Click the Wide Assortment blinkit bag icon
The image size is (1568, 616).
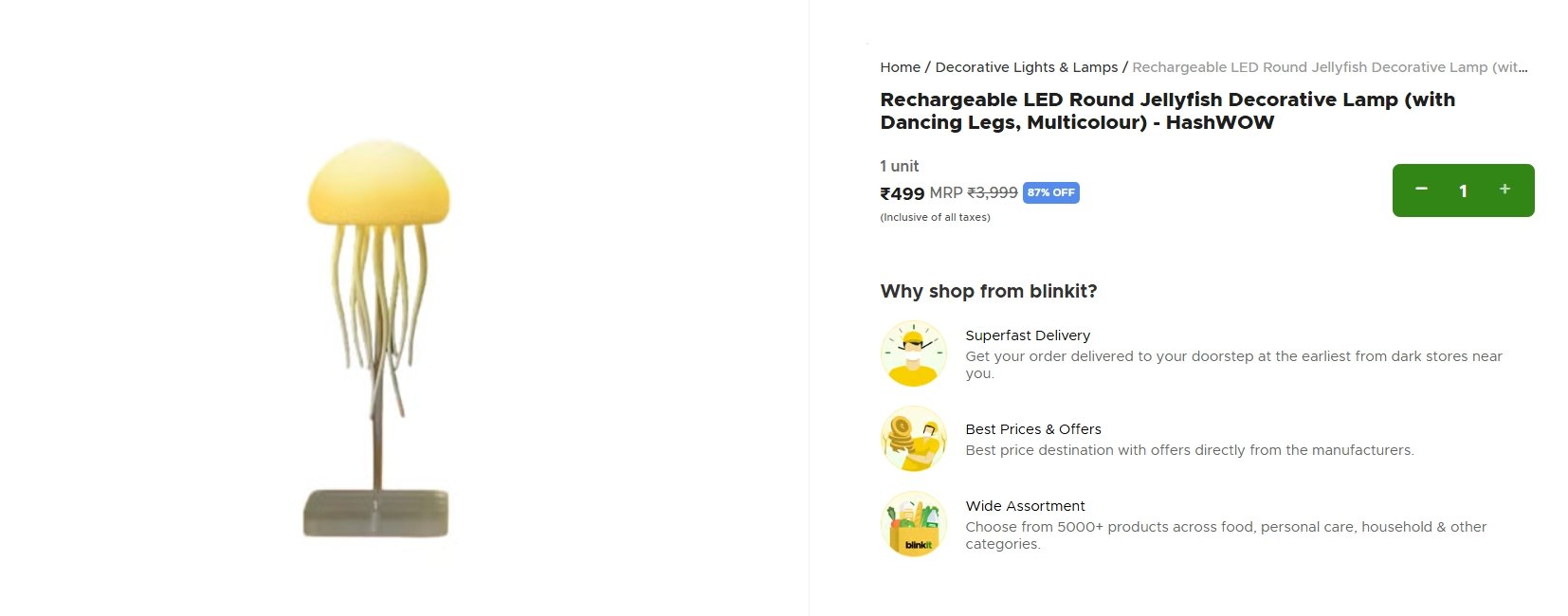pyautogui.click(x=913, y=524)
